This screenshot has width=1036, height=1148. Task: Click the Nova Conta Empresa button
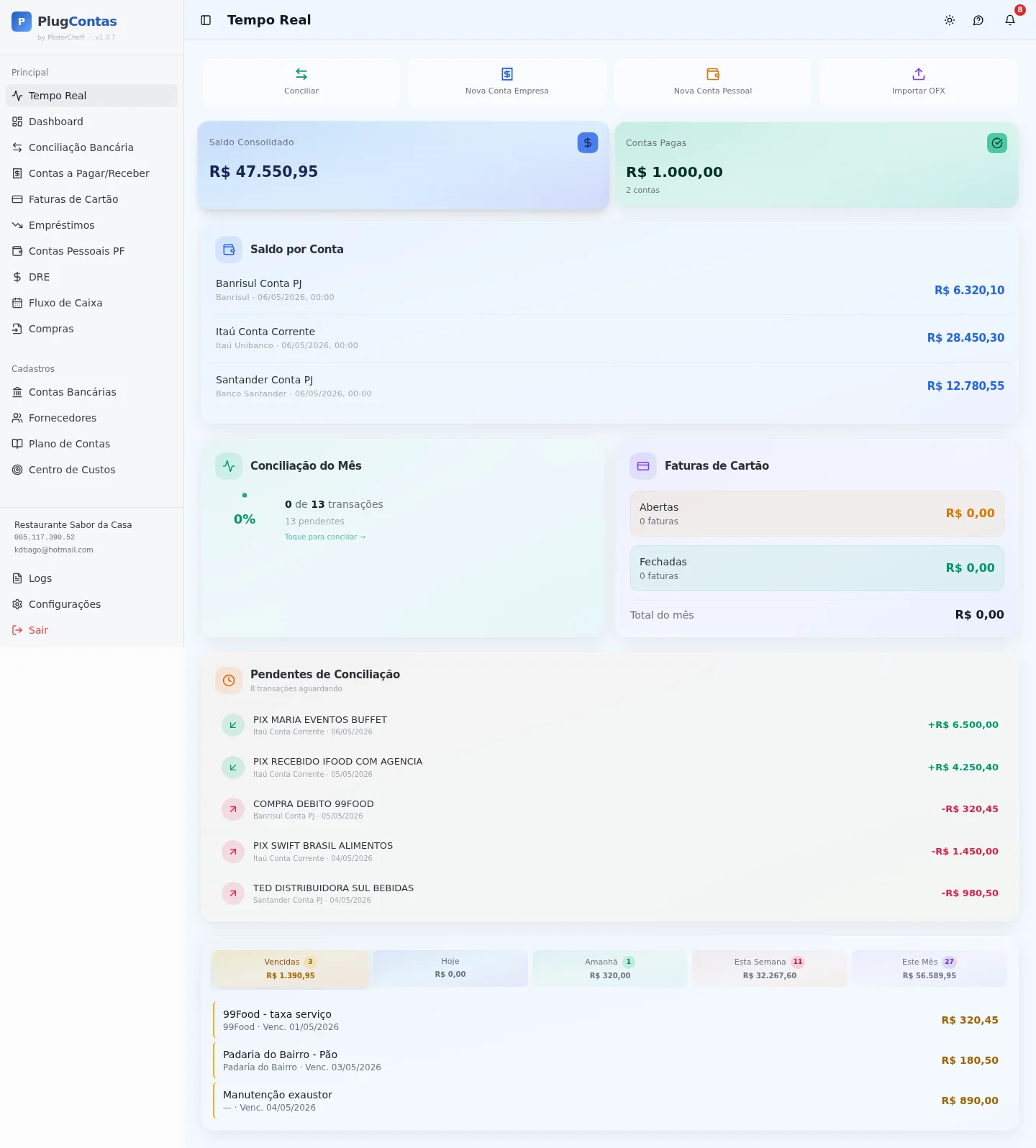click(x=507, y=82)
